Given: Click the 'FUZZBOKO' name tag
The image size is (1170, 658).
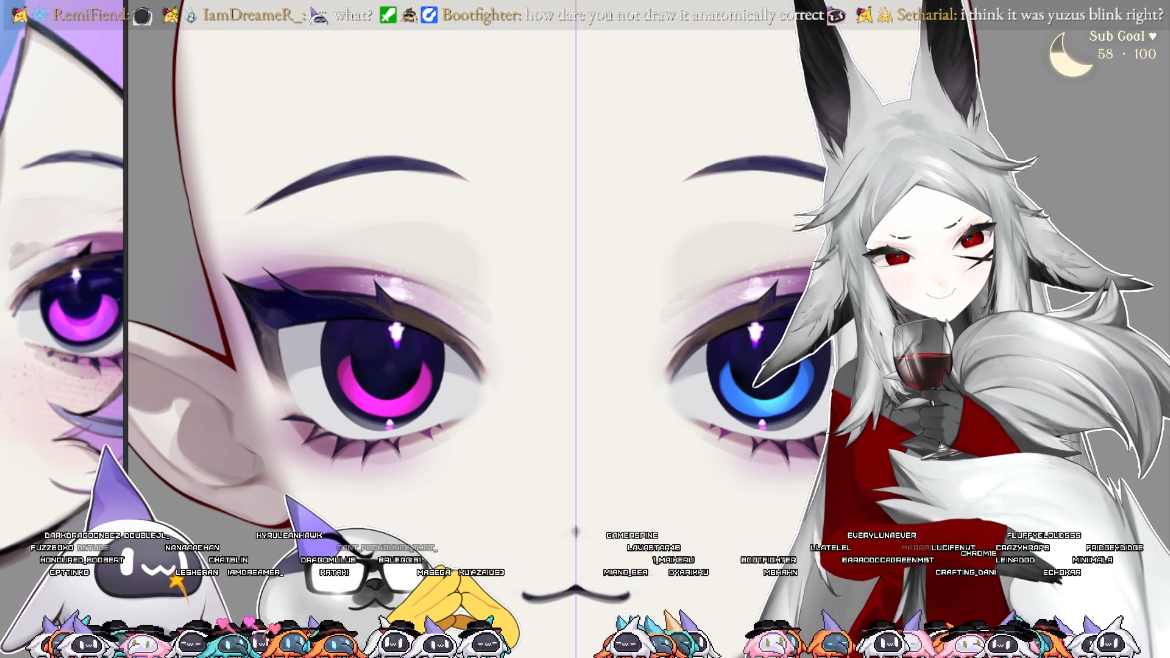Looking at the screenshot, I should pos(52,548).
